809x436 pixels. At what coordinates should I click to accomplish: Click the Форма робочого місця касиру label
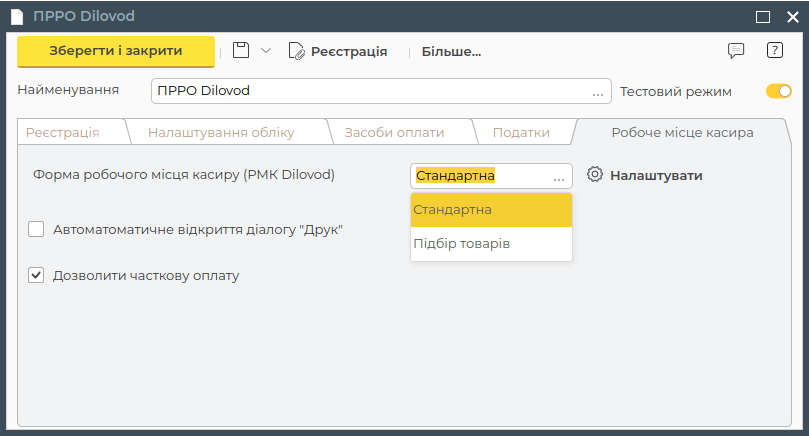click(184, 175)
